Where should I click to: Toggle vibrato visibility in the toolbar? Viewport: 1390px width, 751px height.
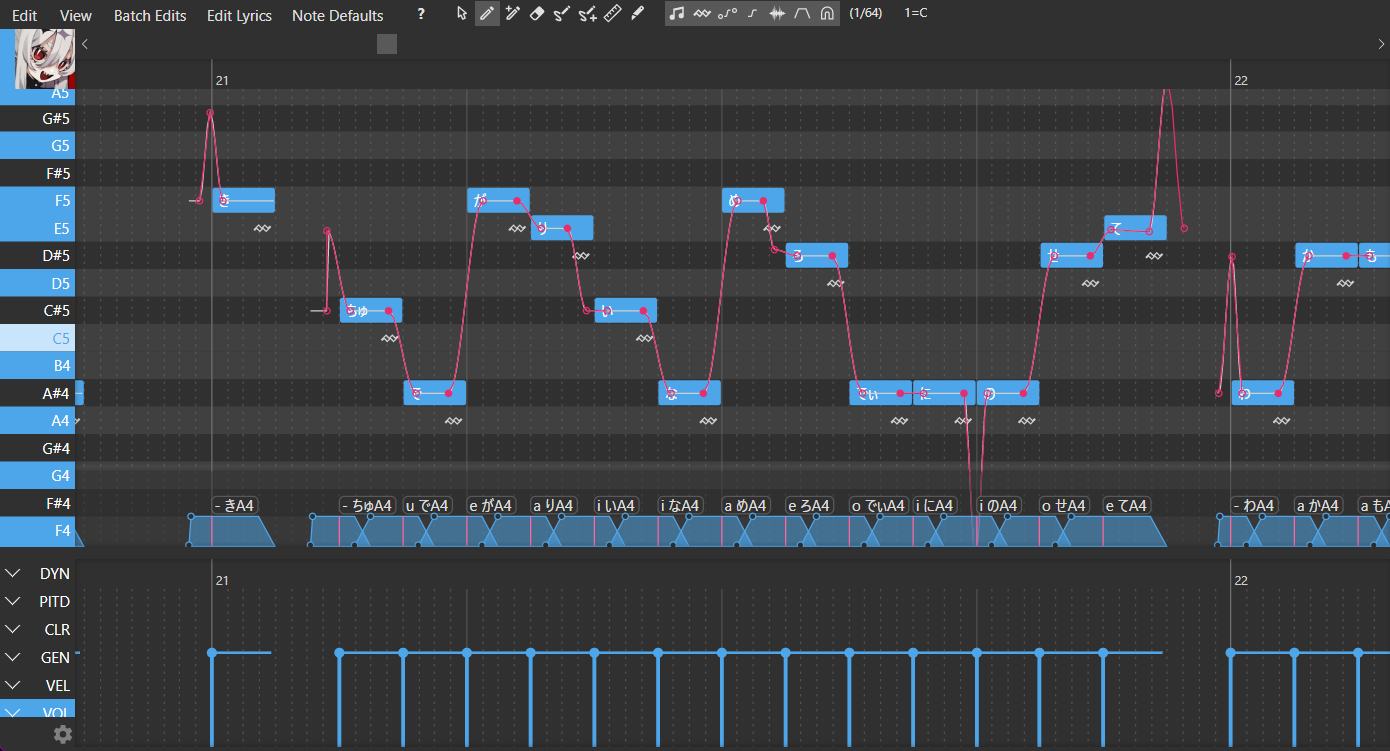coord(702,14)
